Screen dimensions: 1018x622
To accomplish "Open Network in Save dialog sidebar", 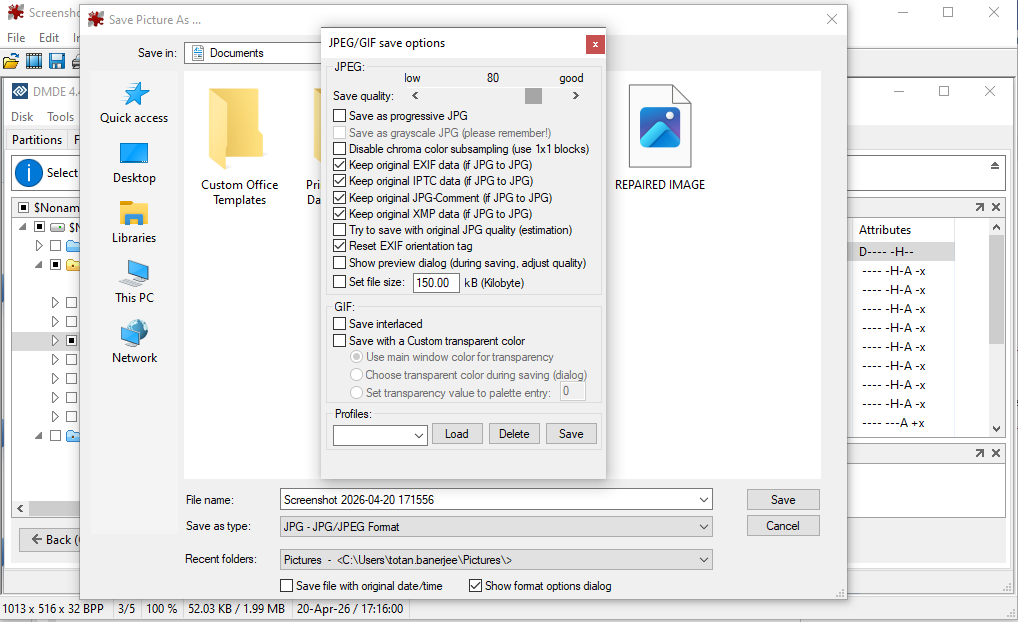I will 134,342.
